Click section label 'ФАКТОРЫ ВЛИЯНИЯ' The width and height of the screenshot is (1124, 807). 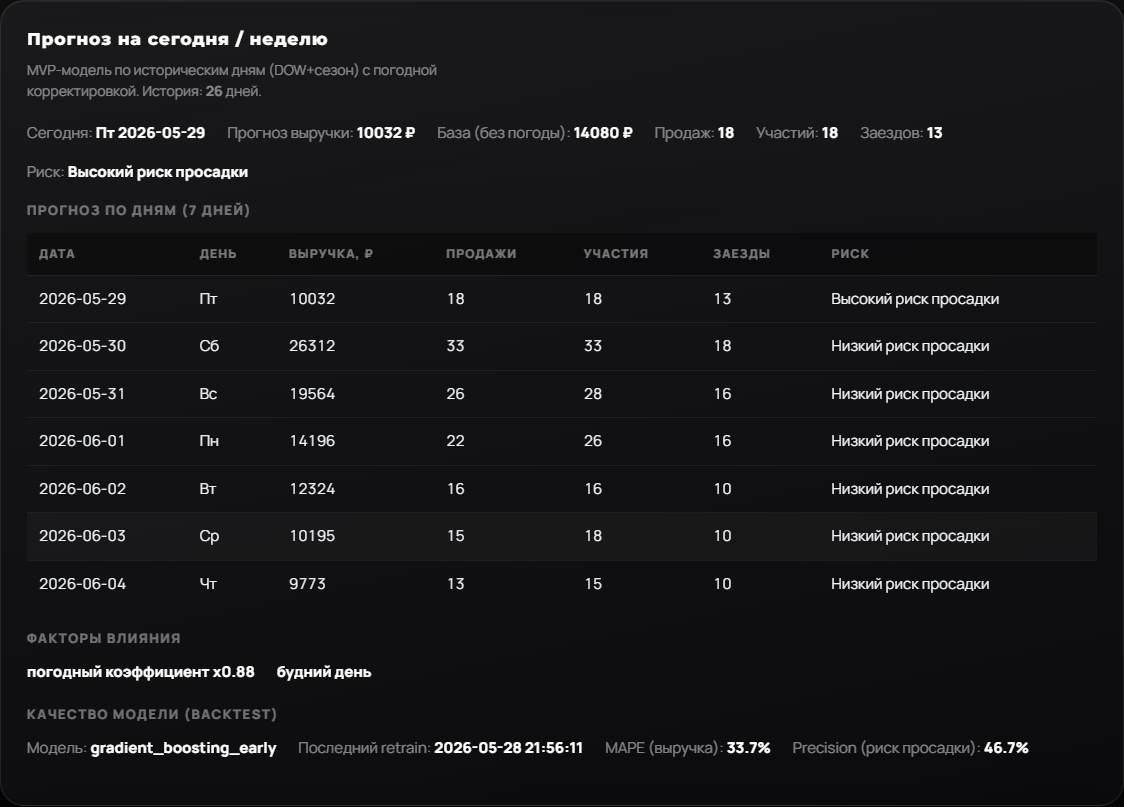(104, 639)
